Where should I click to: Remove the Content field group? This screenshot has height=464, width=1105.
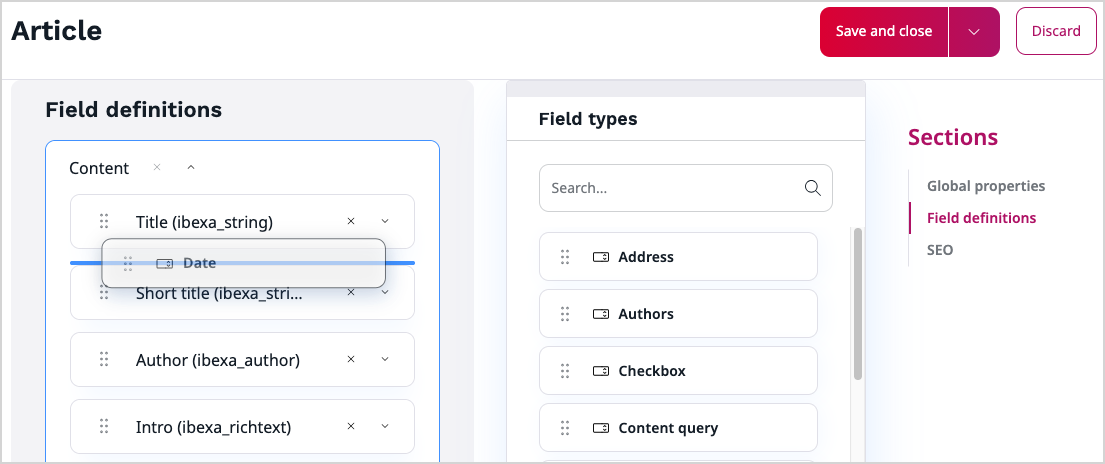(157, 168)
